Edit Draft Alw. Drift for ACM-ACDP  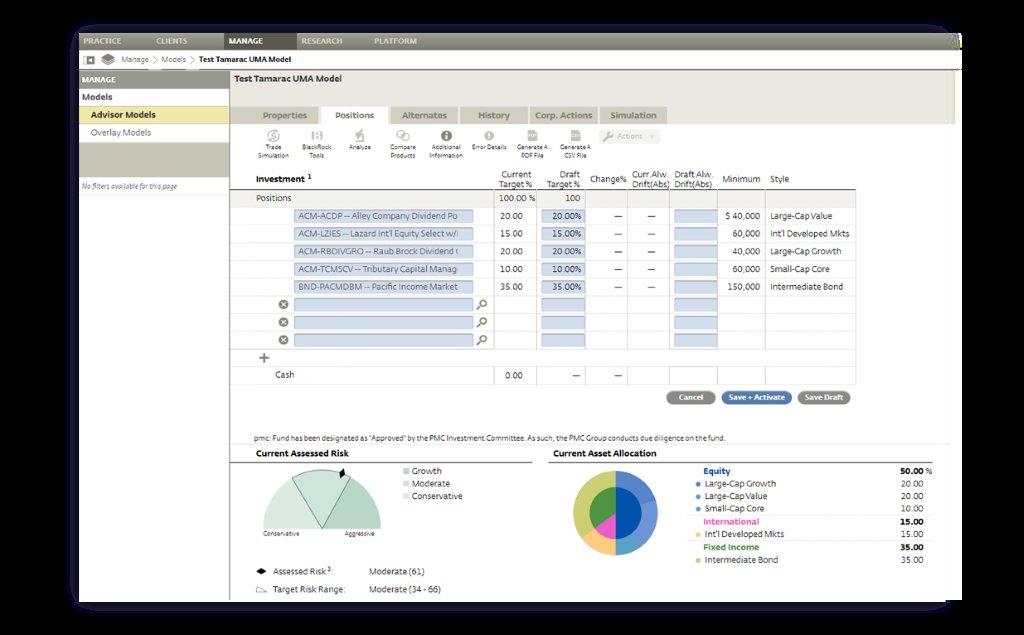(696, 216)
